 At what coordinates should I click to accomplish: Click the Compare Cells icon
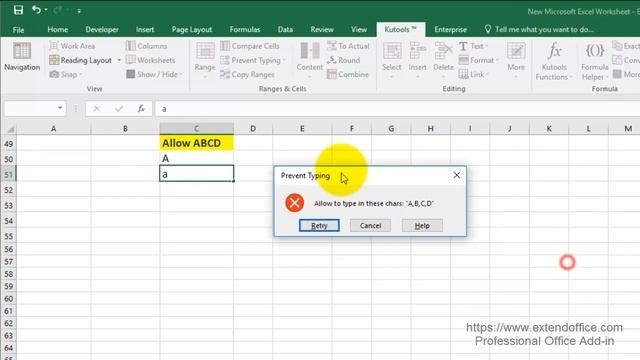point(224,46)
